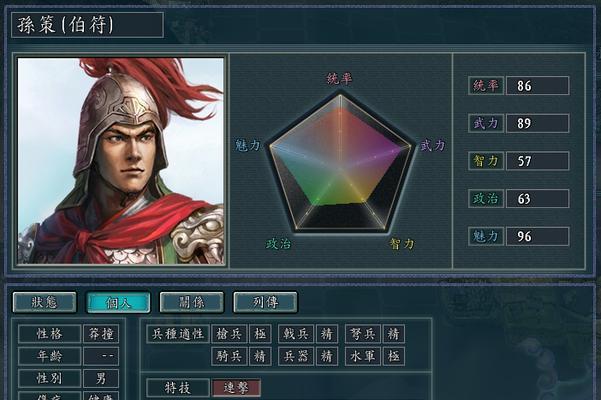
Task: Select the 水軍 navy aptitude cell
Action: click(x=363, y=356)
